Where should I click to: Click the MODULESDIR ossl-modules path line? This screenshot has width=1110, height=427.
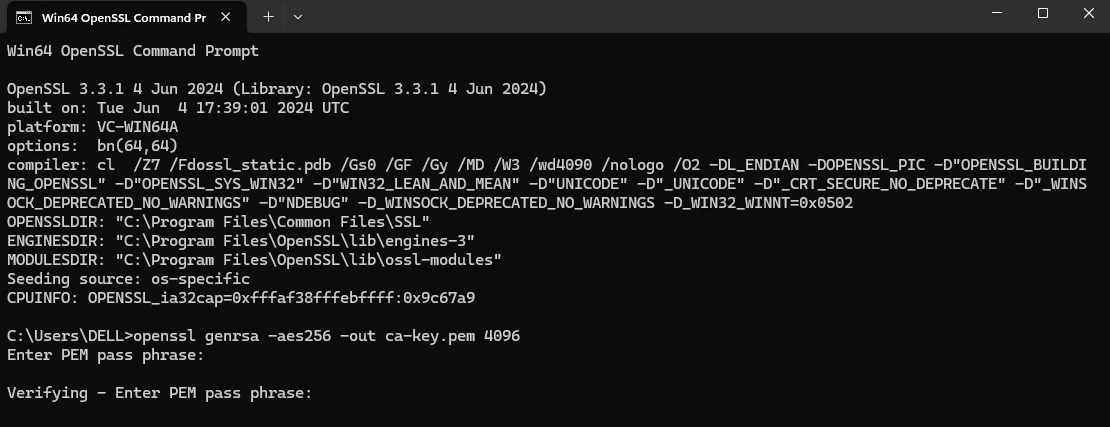tap(254, 260)
